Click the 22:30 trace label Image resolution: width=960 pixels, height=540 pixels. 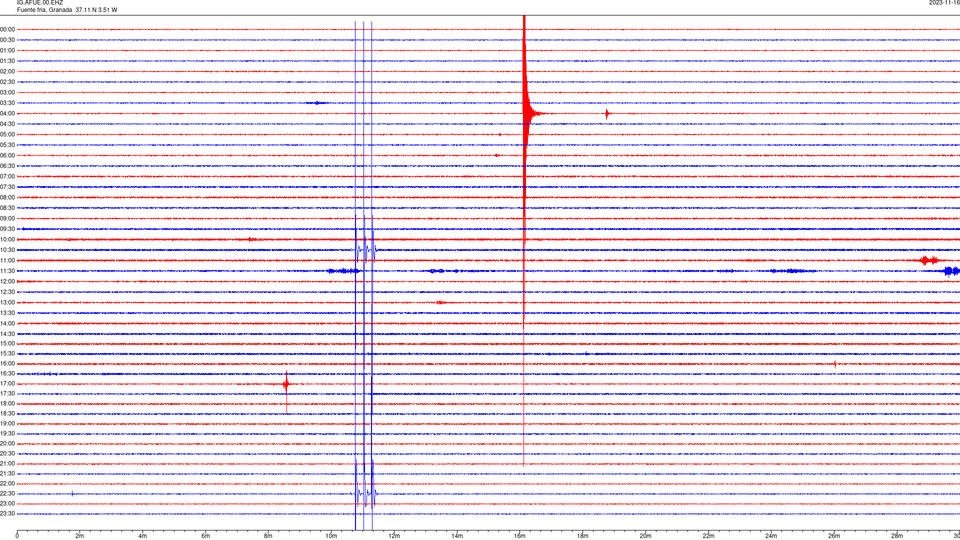(x=8, y=493)
